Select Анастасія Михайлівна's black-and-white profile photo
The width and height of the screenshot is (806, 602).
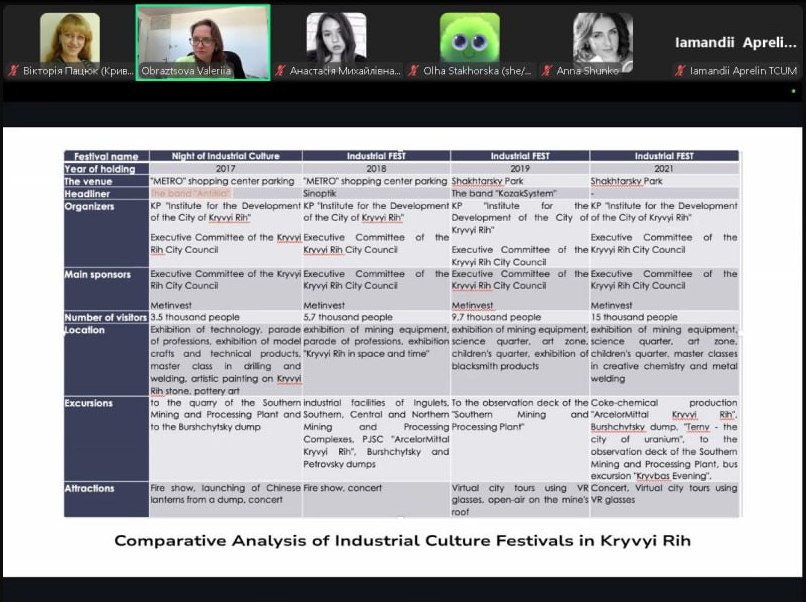(336, 38)
